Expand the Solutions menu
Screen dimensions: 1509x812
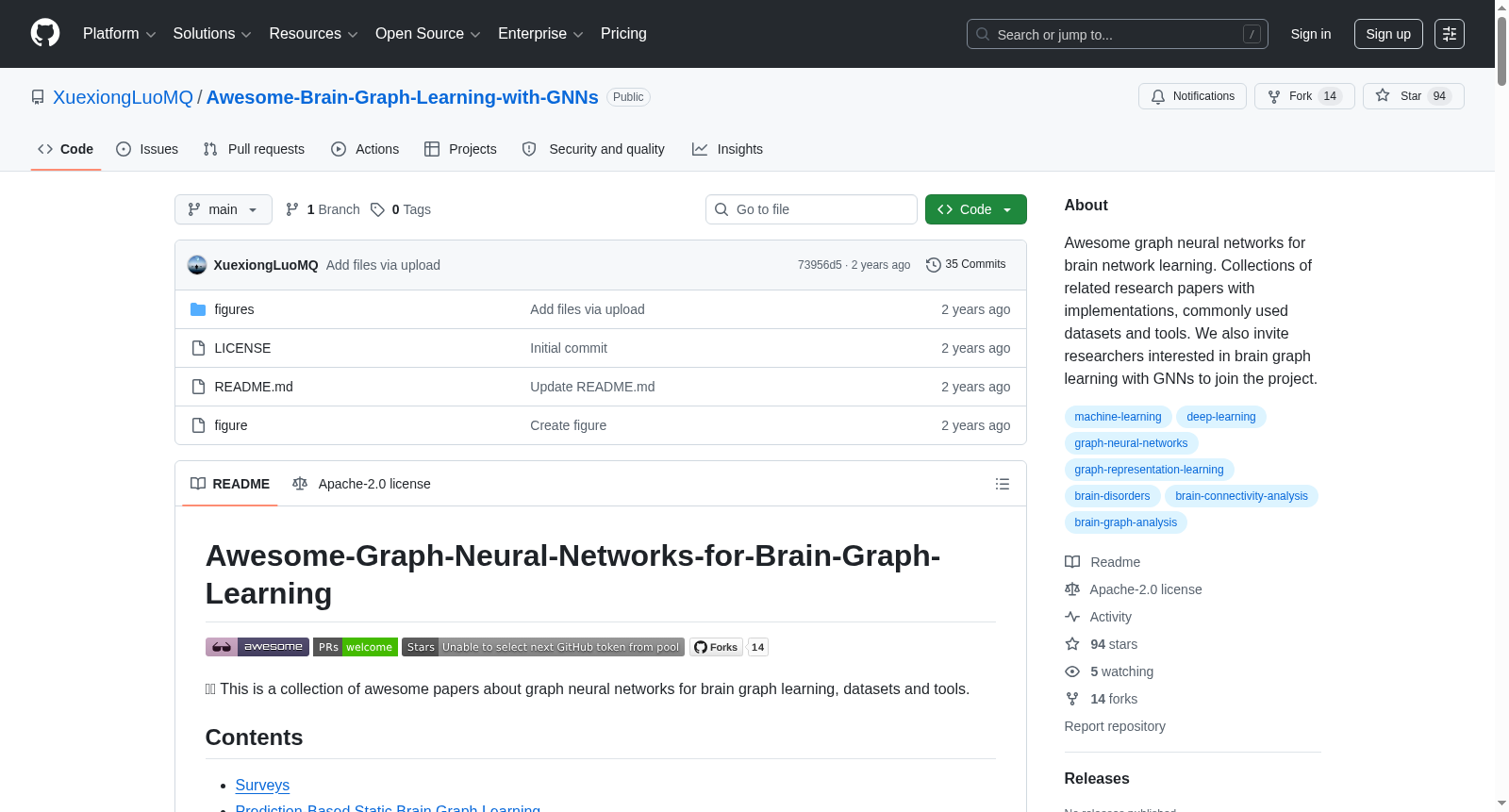(212, 34)
